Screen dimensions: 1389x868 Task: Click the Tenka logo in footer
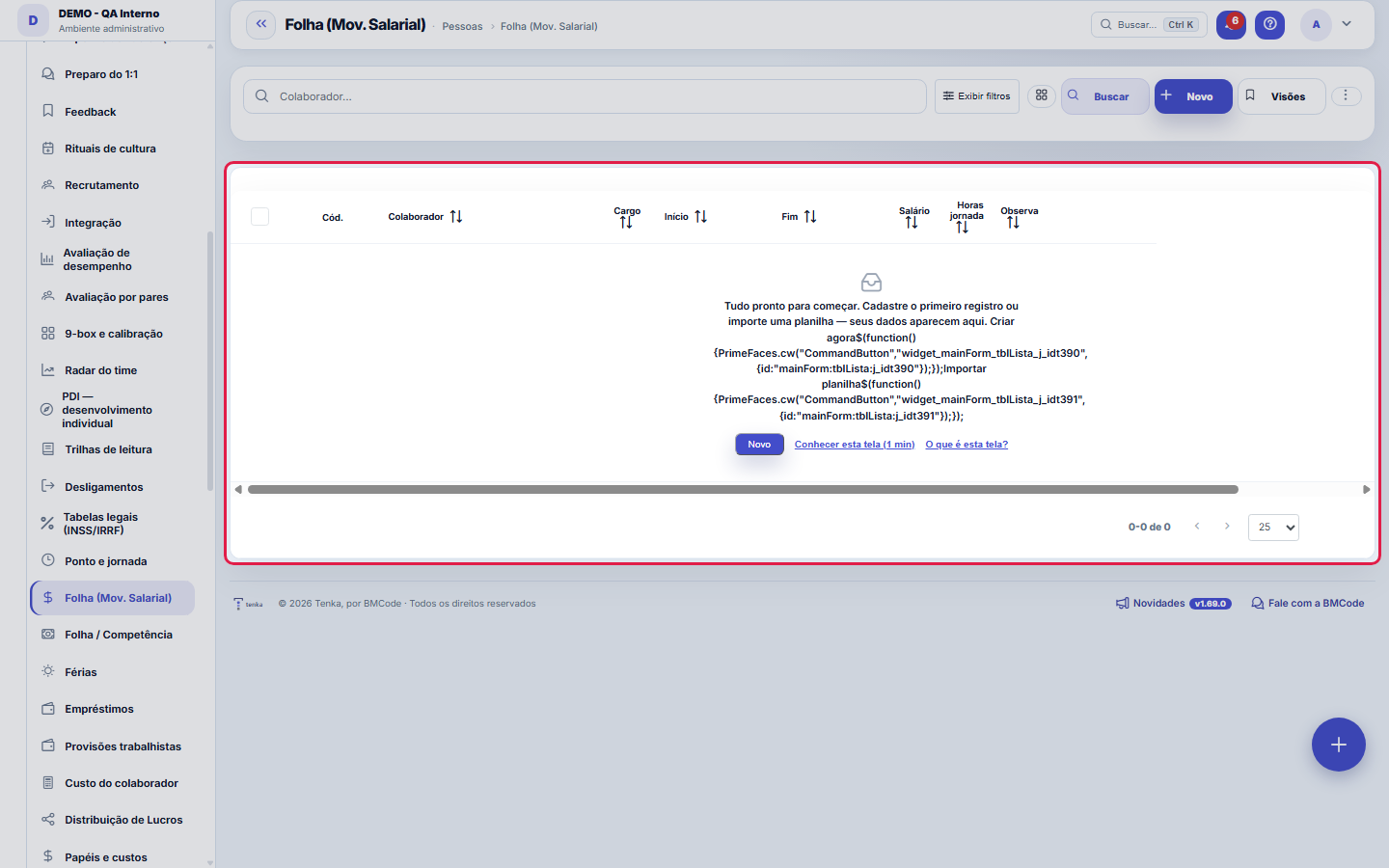248,604
